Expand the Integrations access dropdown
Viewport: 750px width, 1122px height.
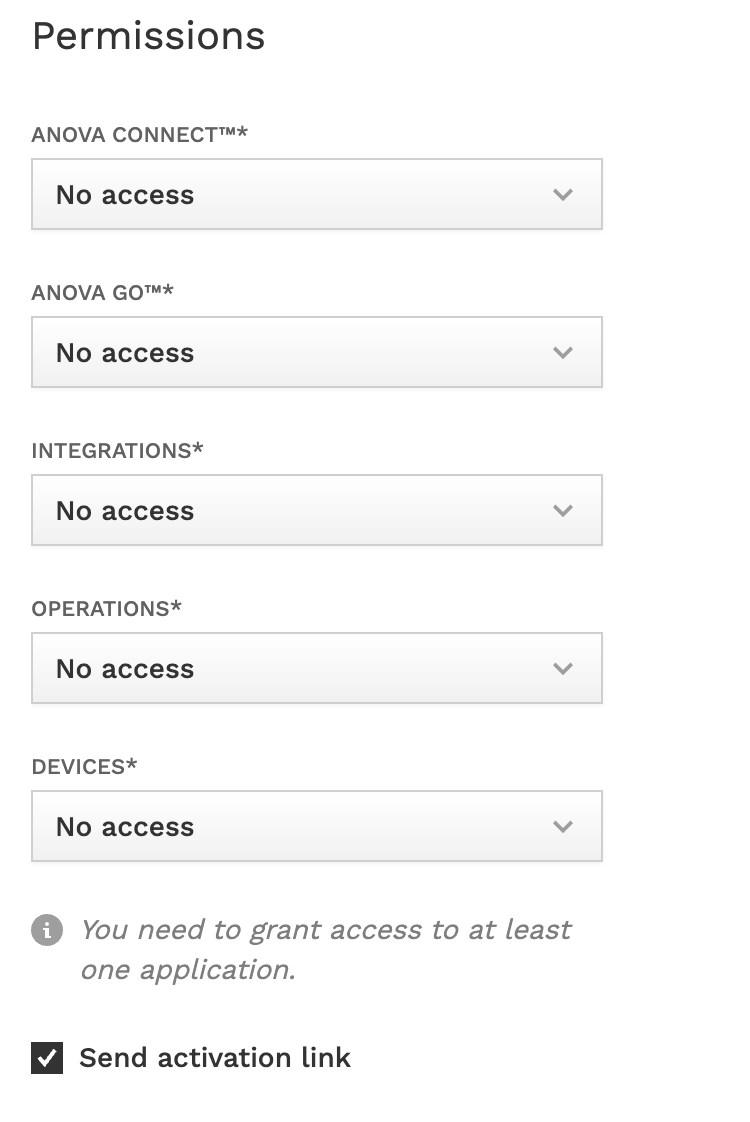(x=316, y=510)
